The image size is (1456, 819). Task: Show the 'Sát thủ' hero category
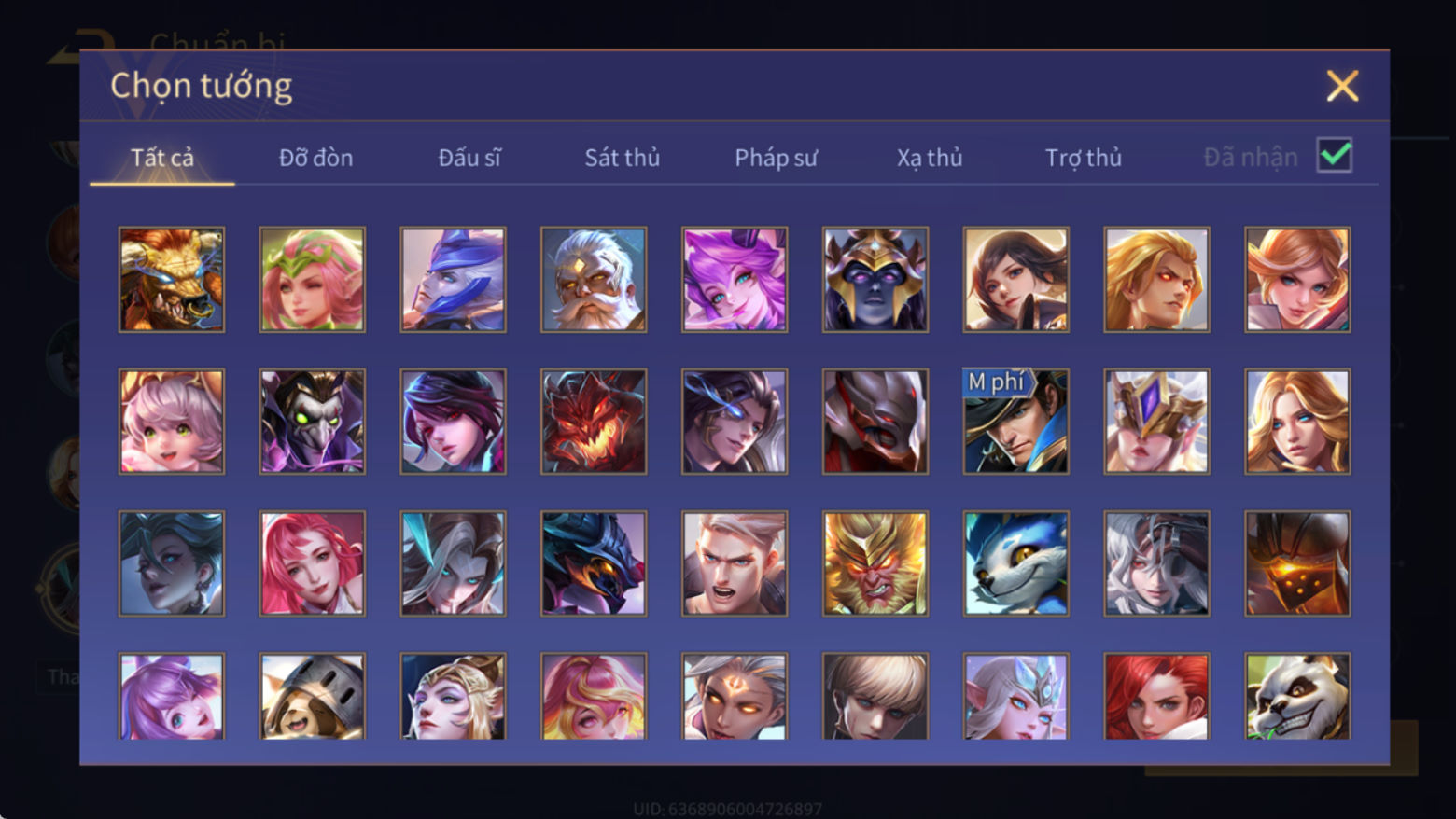(x=623, y=158)
